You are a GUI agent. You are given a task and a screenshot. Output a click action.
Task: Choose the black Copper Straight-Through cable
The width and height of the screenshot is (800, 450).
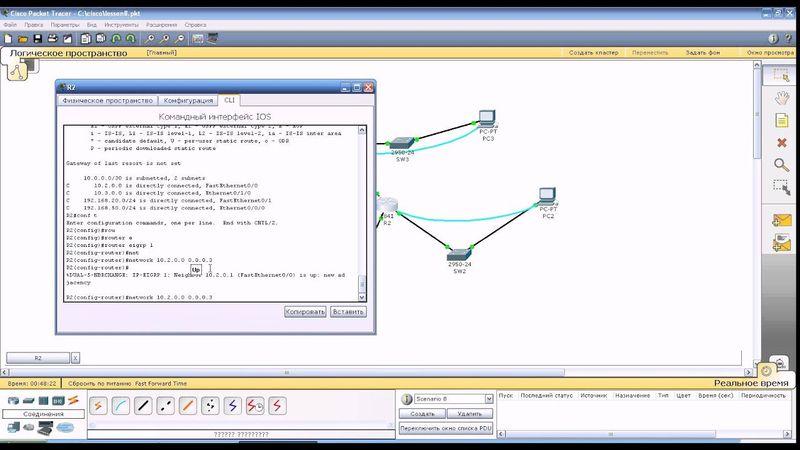click(143, 406)
